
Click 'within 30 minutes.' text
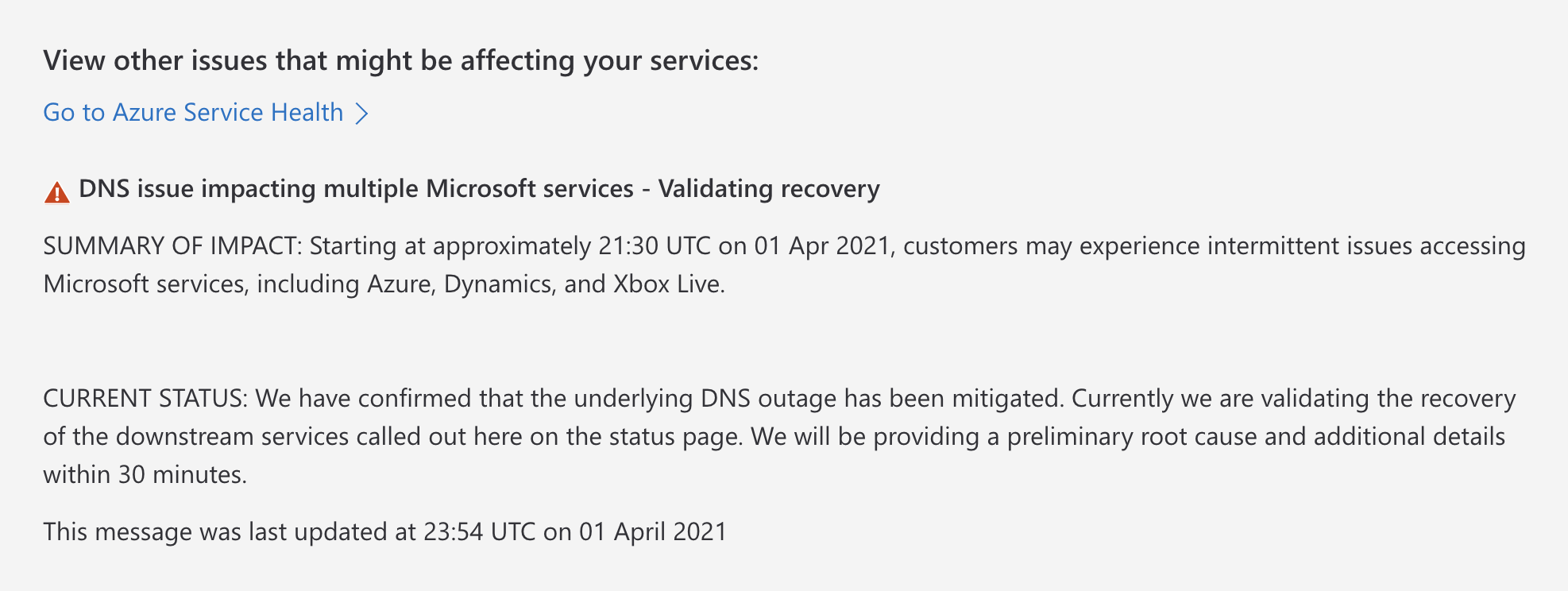(x=145, y=475)
